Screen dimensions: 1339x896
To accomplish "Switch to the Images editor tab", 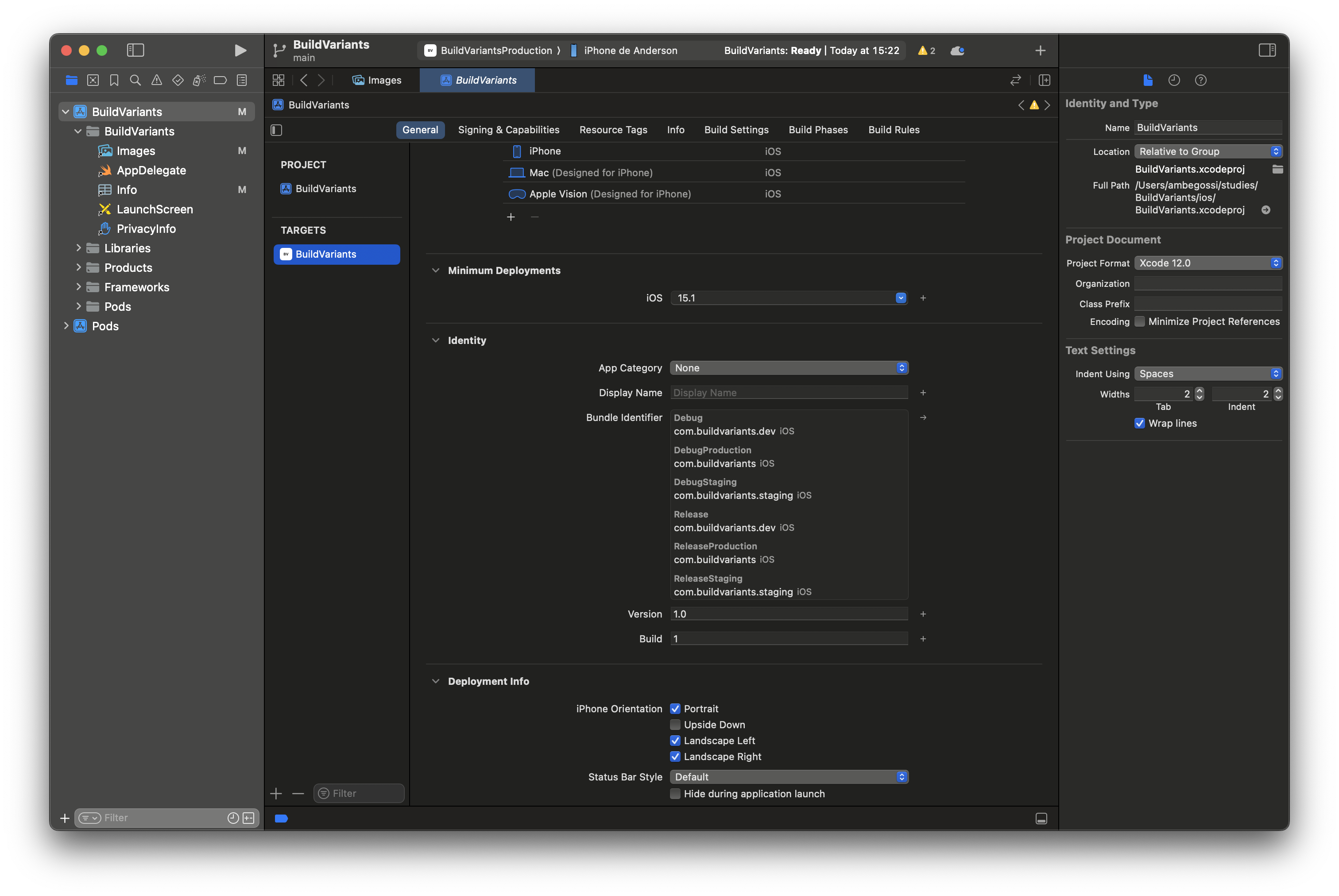I will click(x=377, y=81).
